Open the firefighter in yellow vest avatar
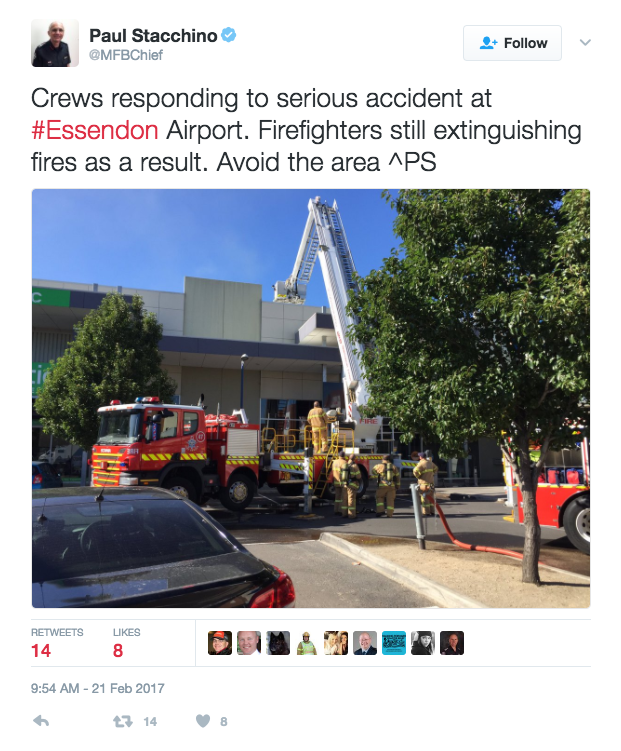This screenshot has height=751, width=621. pyautogui.click(x=307, y=643)
